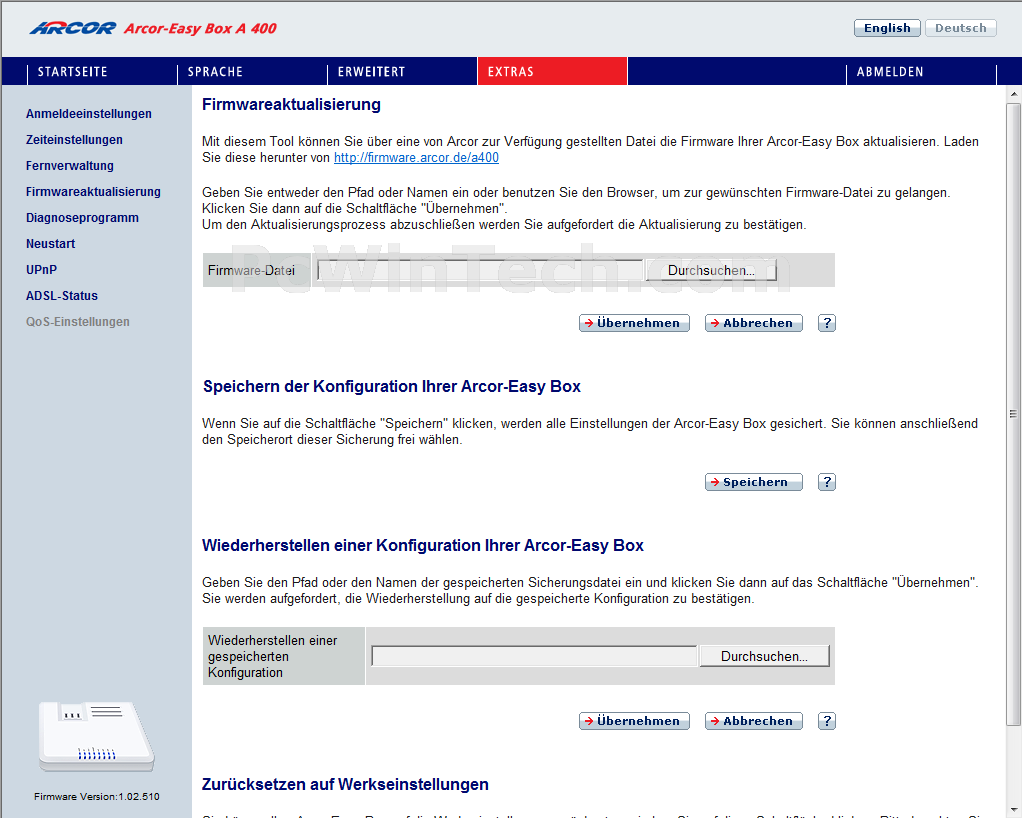Switch language to Deutsch
1022x818 pixels.
point(961,28)
